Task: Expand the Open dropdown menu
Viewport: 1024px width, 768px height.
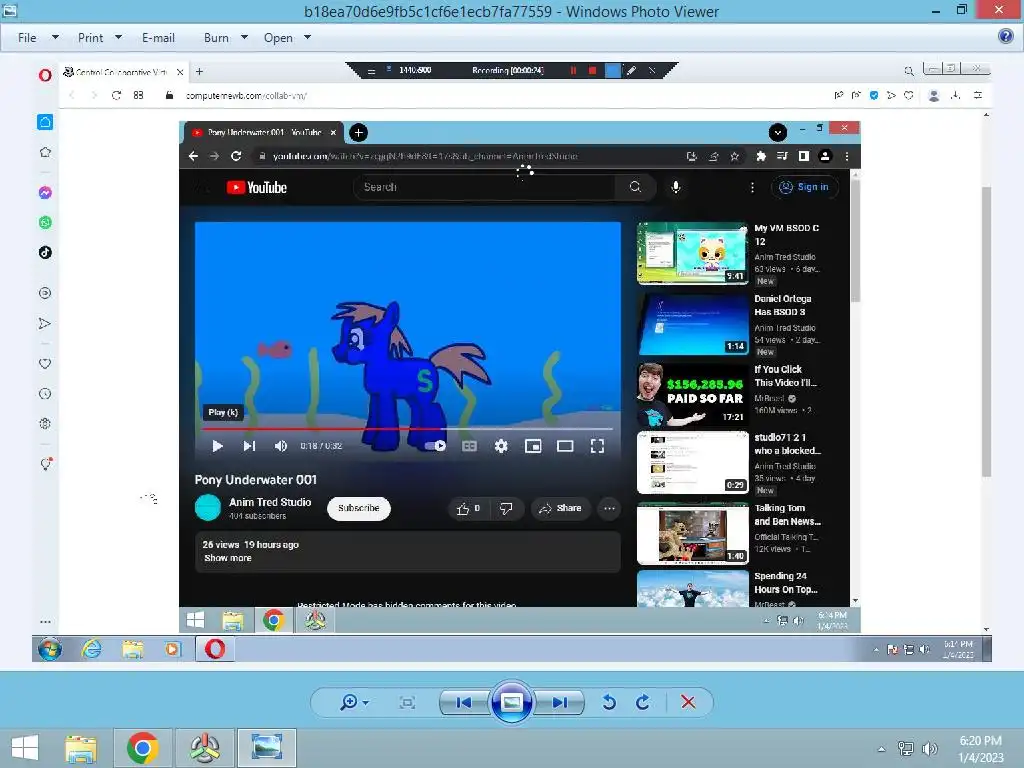Action: 308,38
